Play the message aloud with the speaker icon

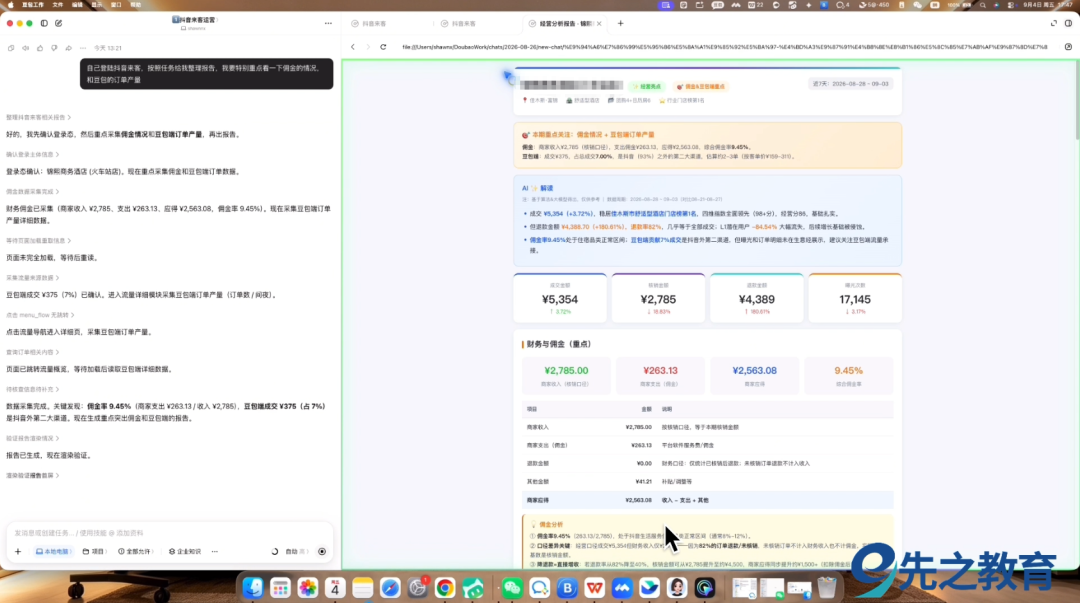click(x=25, y=48)
